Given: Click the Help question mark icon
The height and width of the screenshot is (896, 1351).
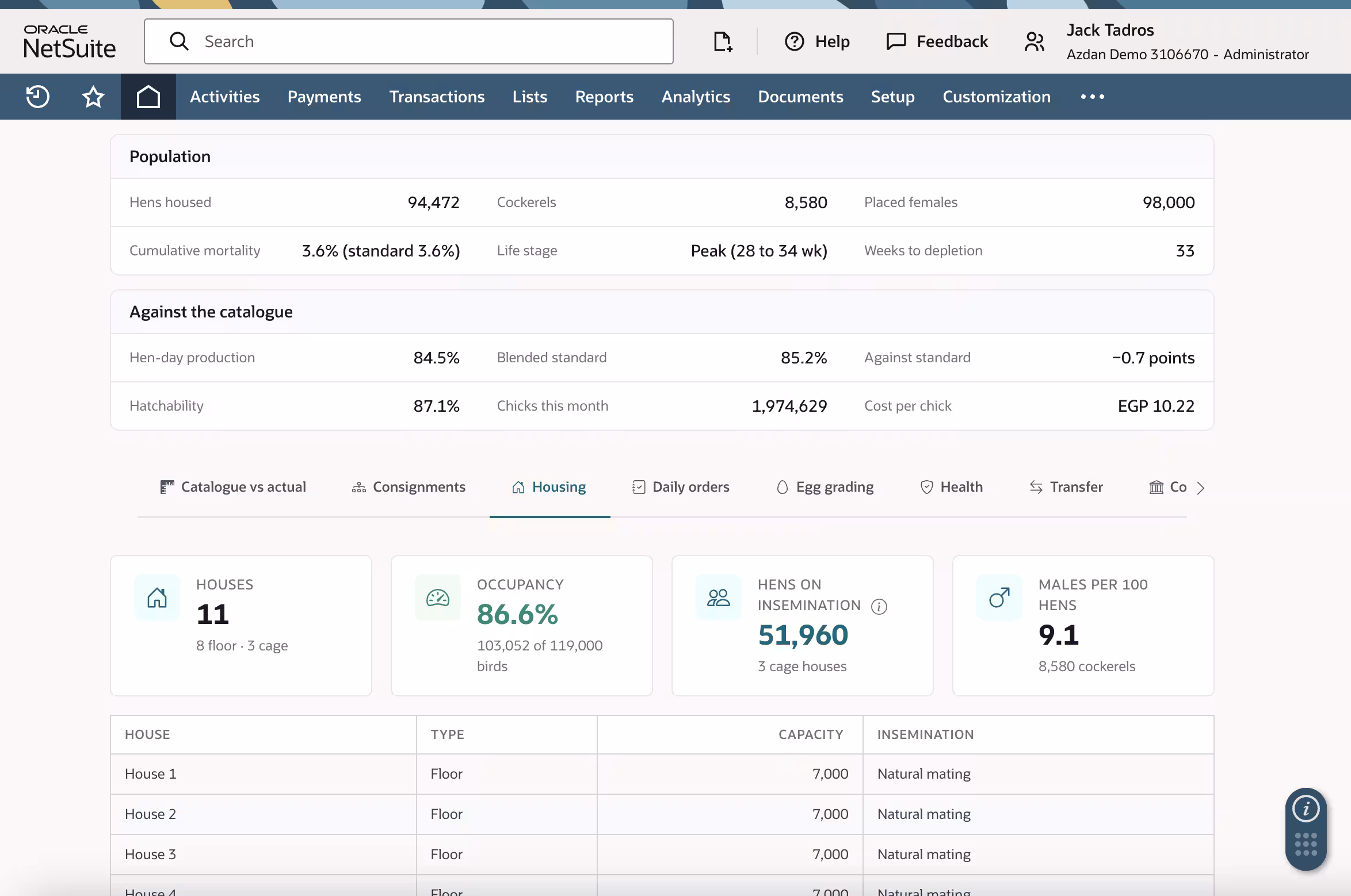Looking at the screenshot, I should [x=794, y=41].
